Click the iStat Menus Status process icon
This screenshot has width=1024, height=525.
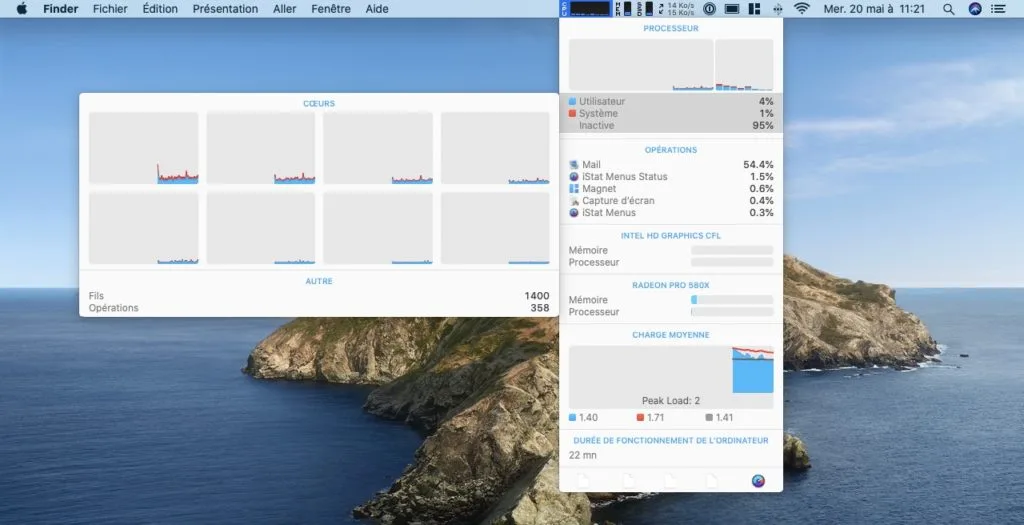(573, 176)
